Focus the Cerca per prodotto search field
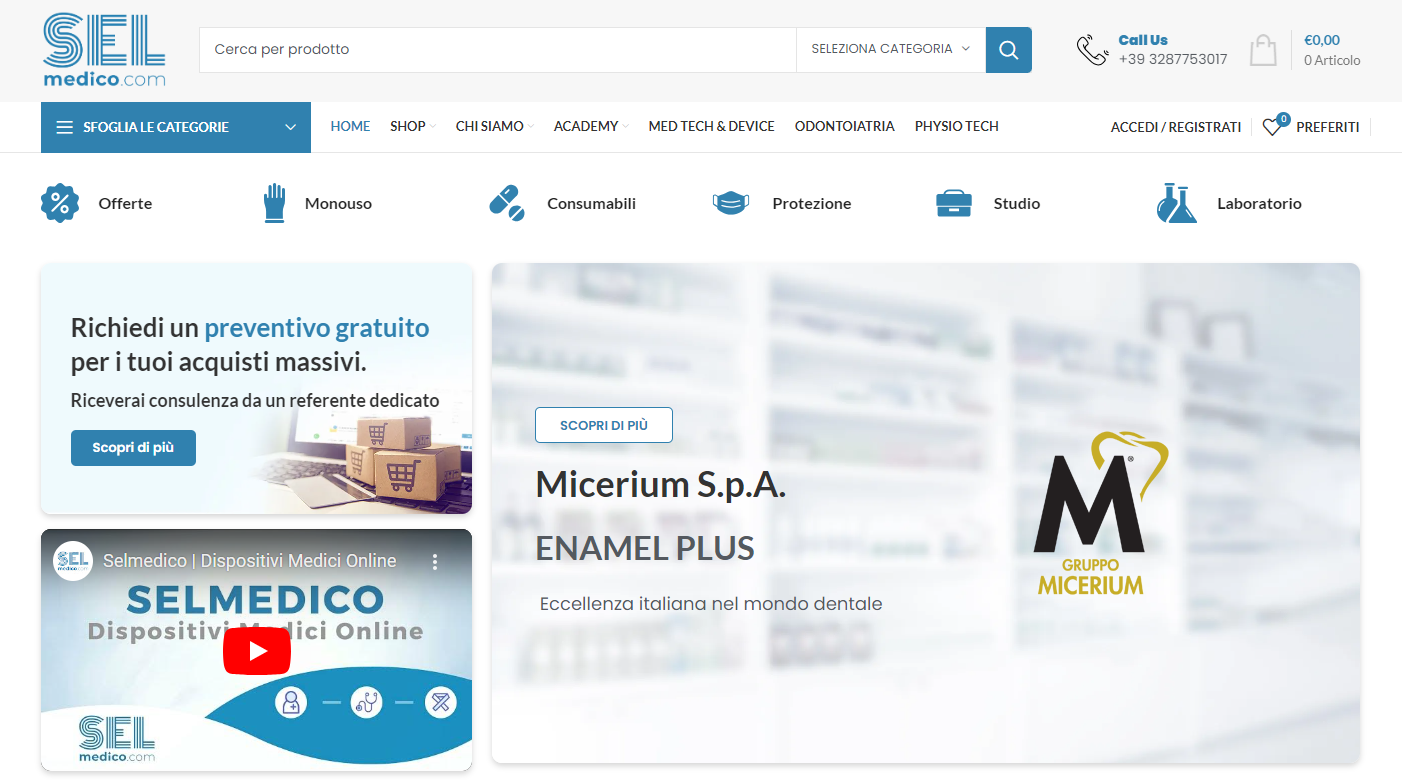Image resolution: width=1402 pixels, height=780 pixels. 498,49
